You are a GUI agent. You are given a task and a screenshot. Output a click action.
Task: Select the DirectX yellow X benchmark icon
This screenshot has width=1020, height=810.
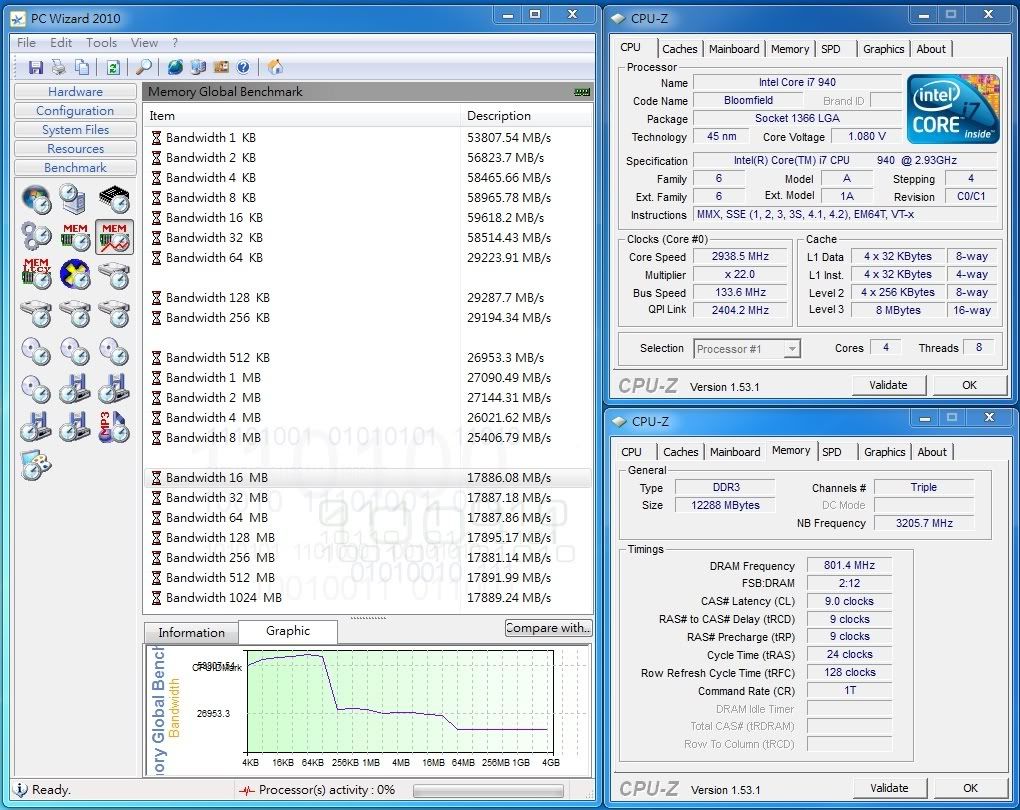(x=75, y=274)
